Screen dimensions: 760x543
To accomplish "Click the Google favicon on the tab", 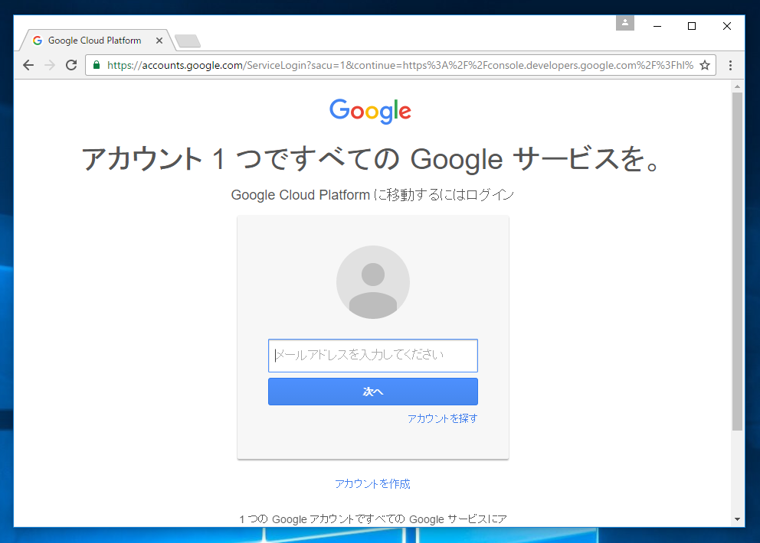I will coord(37,41).
